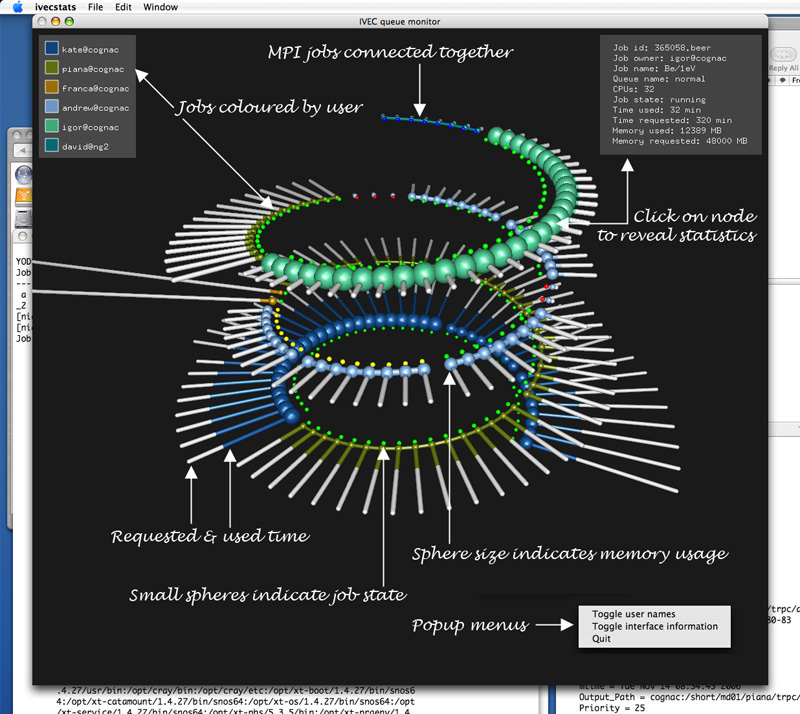The image size is (800, 714).
Task: Close the IVEC queue monitor window
Action: (x=42, y=21)
